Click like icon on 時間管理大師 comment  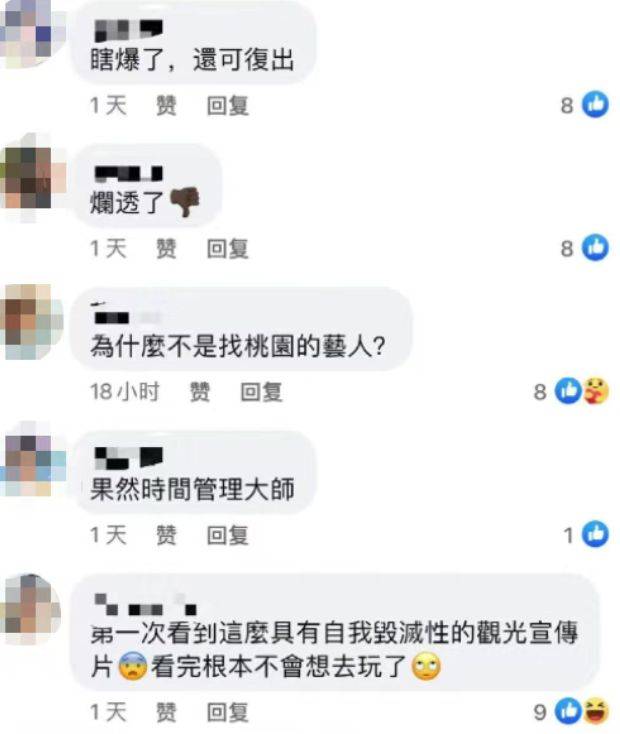point(595,534)
